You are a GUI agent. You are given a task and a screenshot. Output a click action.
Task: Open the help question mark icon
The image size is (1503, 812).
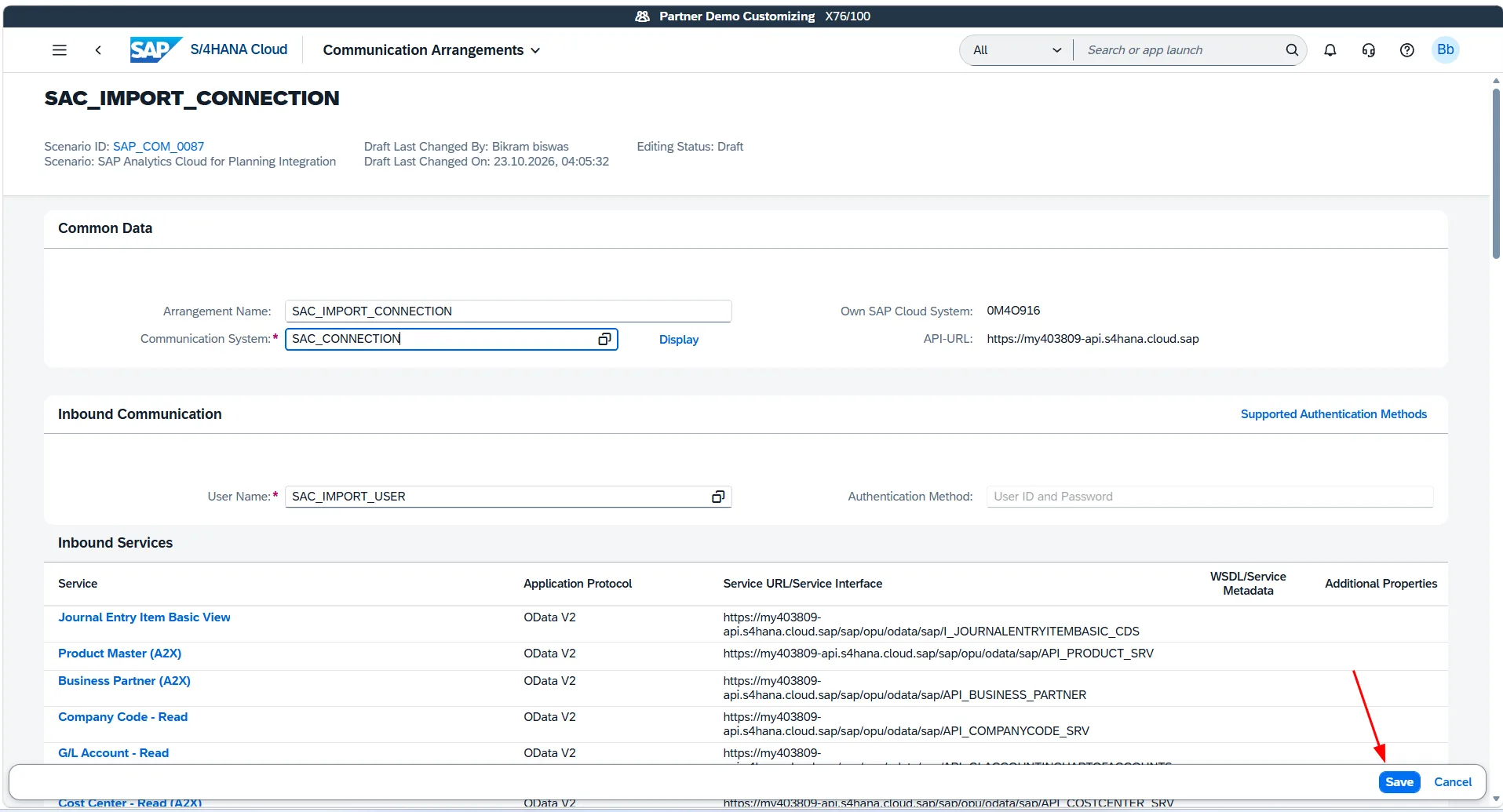(1407, 50)
